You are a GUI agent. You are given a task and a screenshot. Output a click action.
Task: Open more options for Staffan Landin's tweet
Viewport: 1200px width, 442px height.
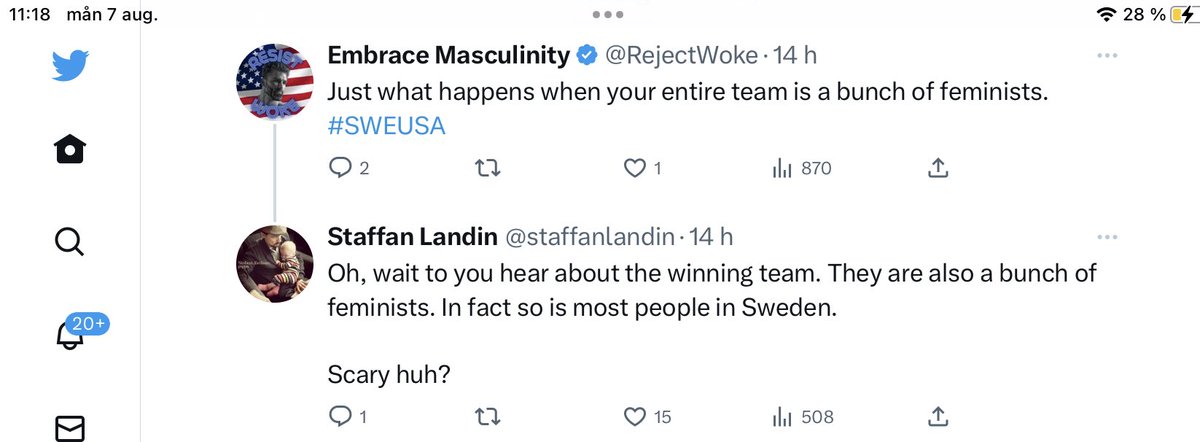(x=1107, y=238)
